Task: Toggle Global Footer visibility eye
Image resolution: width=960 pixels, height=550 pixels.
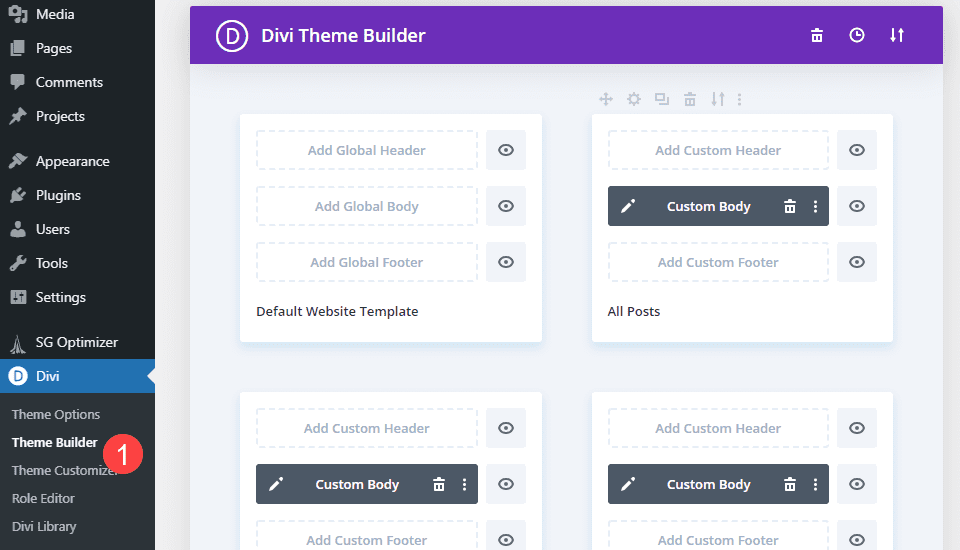Action: [x=506, y=262]
